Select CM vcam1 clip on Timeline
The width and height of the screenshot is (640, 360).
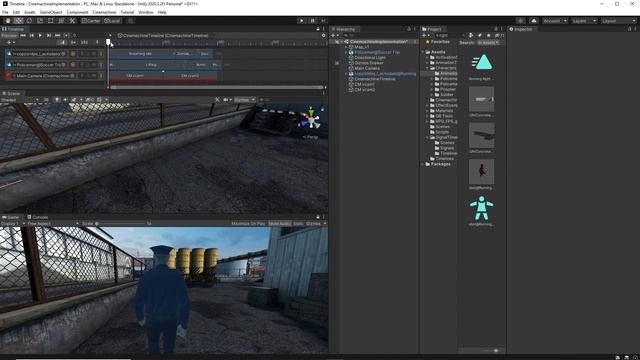click(x=135, y=76)
